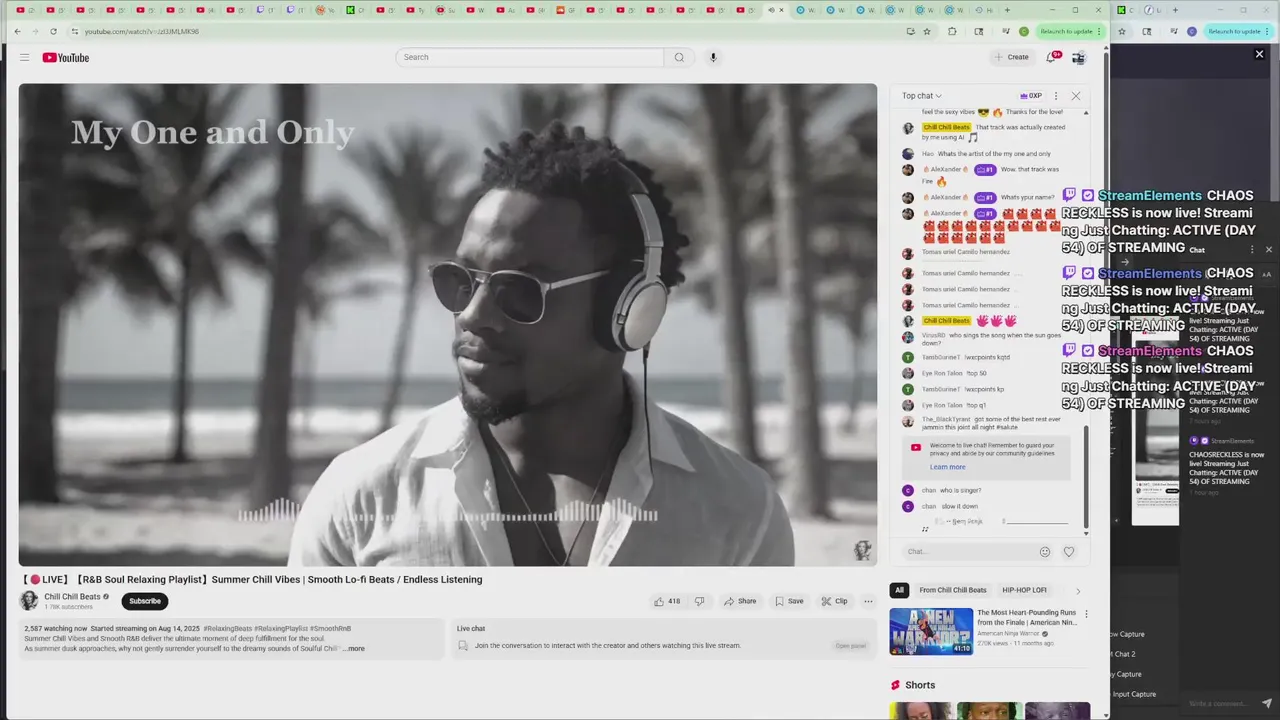
Task: Expand description with ...more
Action: [354, 649]
